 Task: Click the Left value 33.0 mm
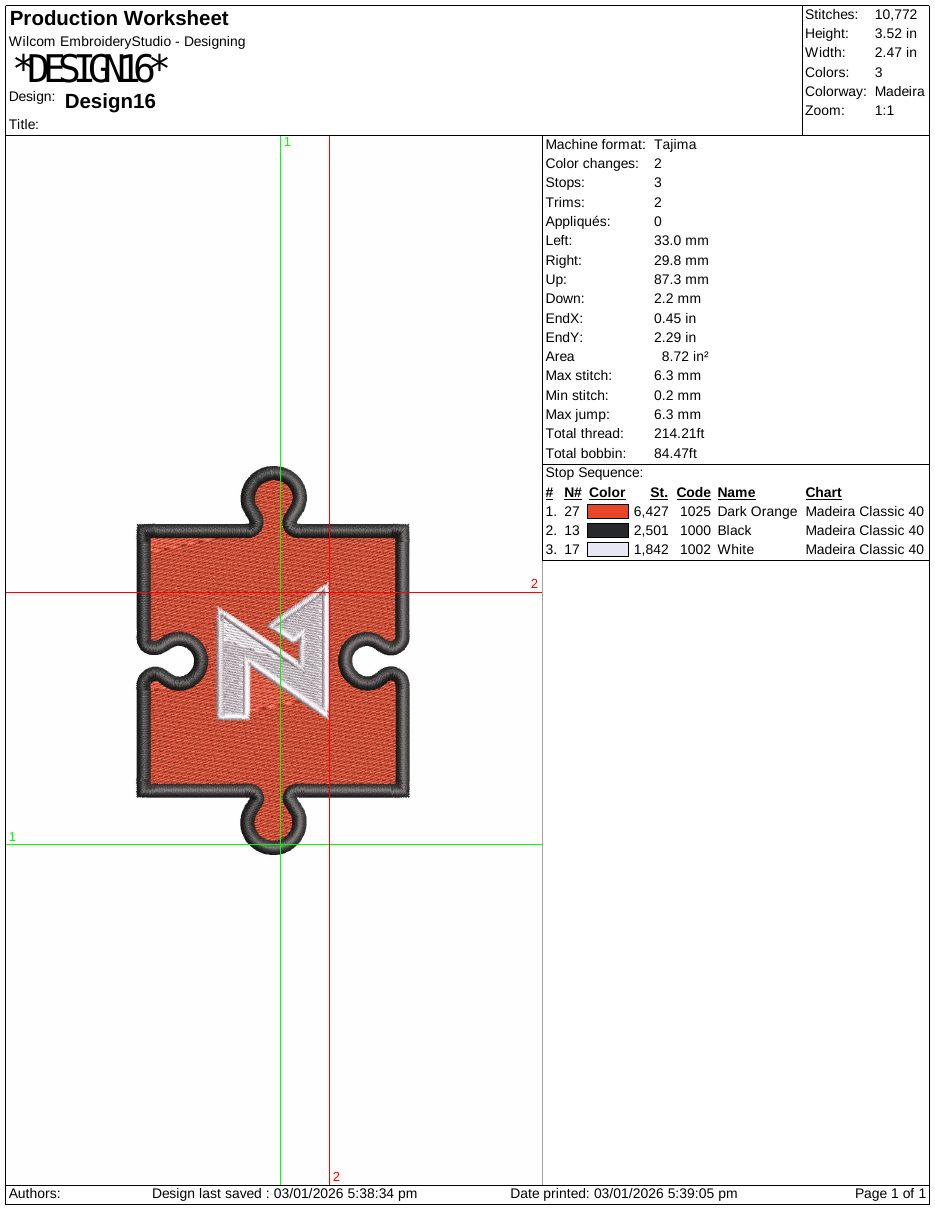[x=681, y=241]
